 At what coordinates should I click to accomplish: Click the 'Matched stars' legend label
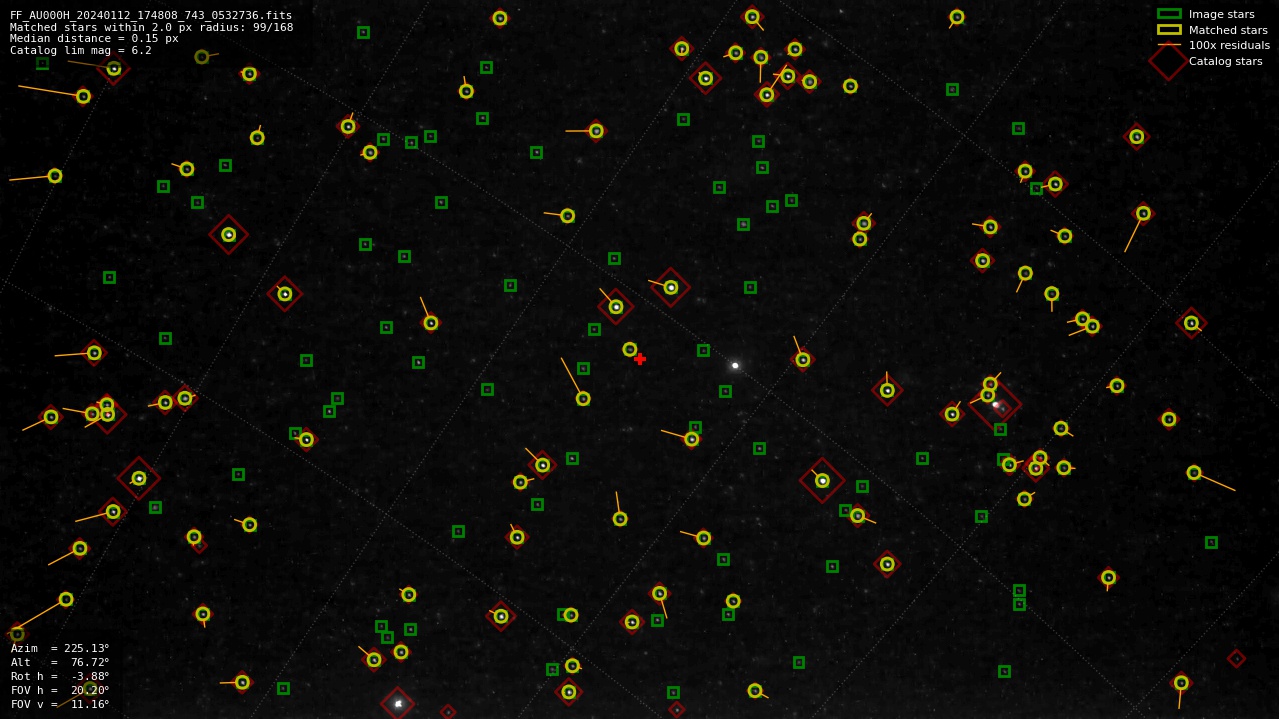1228,30
